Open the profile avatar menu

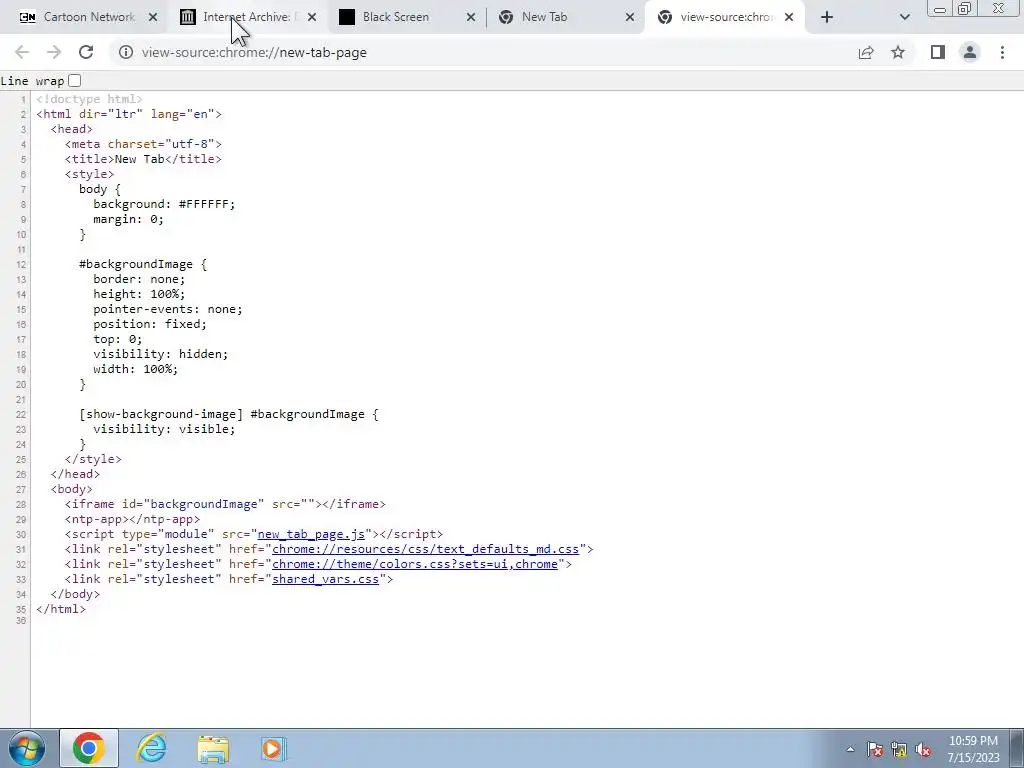tap(970, 52)
